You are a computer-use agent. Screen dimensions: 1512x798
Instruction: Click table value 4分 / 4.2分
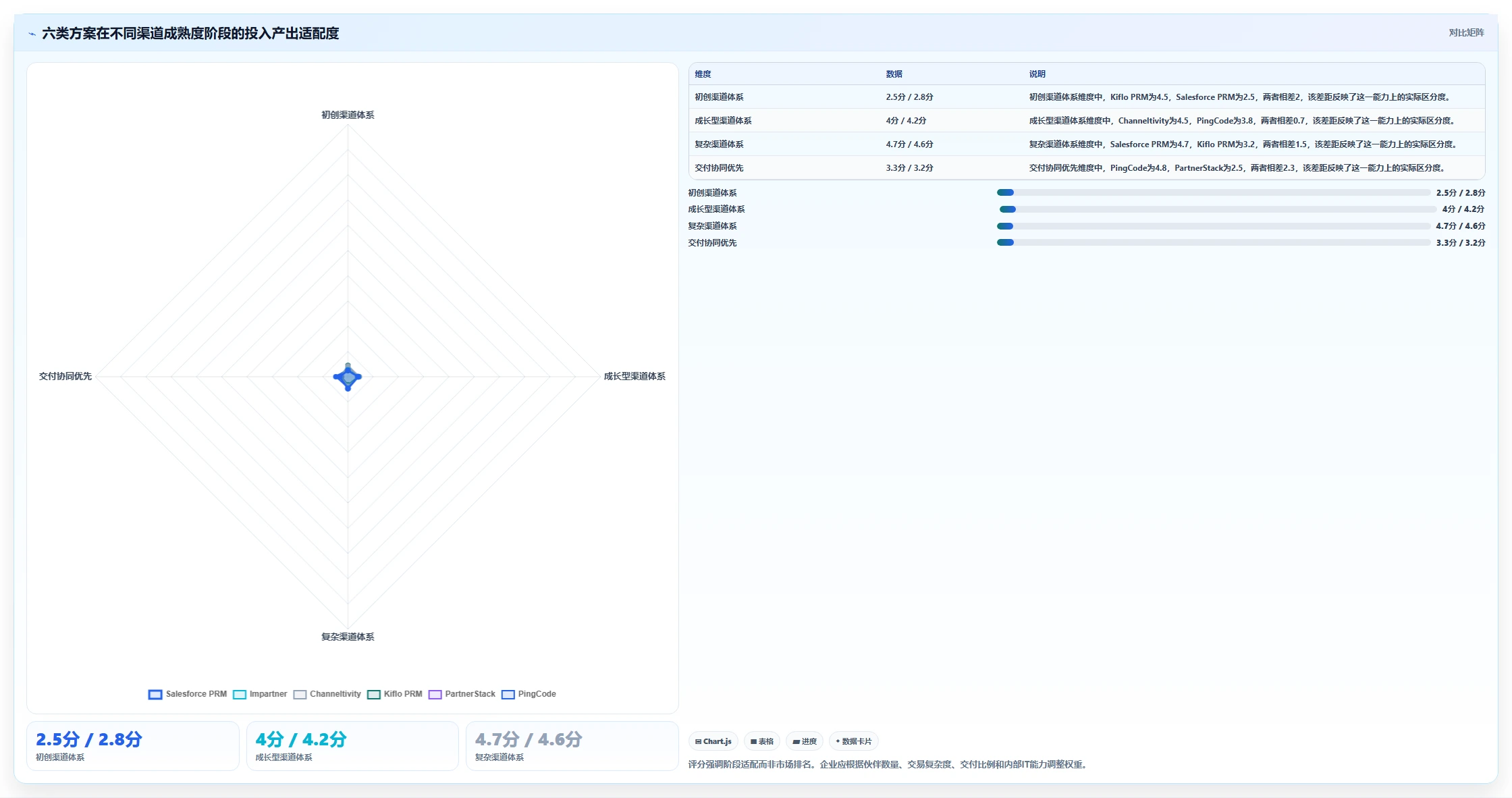click(x=906, y=121)
